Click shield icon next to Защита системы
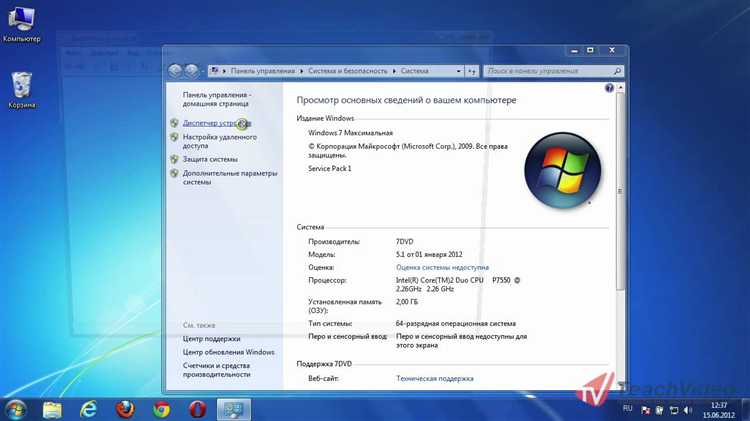The image size is (750, 421). (x=175, y=159)
